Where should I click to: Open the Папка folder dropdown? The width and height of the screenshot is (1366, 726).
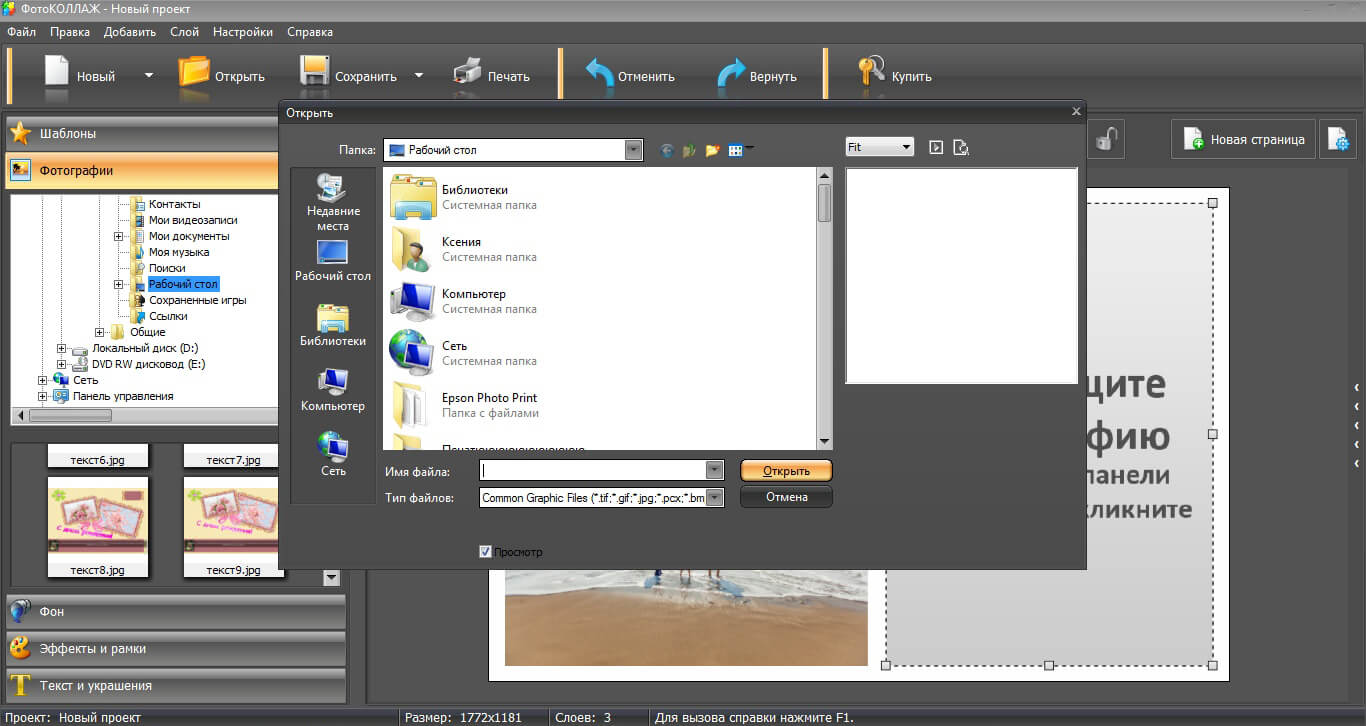click(633, 150)
